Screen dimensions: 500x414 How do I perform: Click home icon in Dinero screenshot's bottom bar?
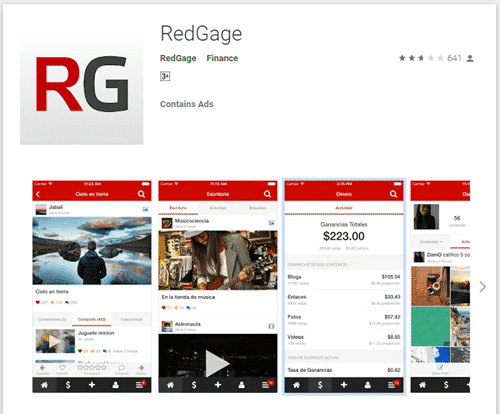[296, 385]
